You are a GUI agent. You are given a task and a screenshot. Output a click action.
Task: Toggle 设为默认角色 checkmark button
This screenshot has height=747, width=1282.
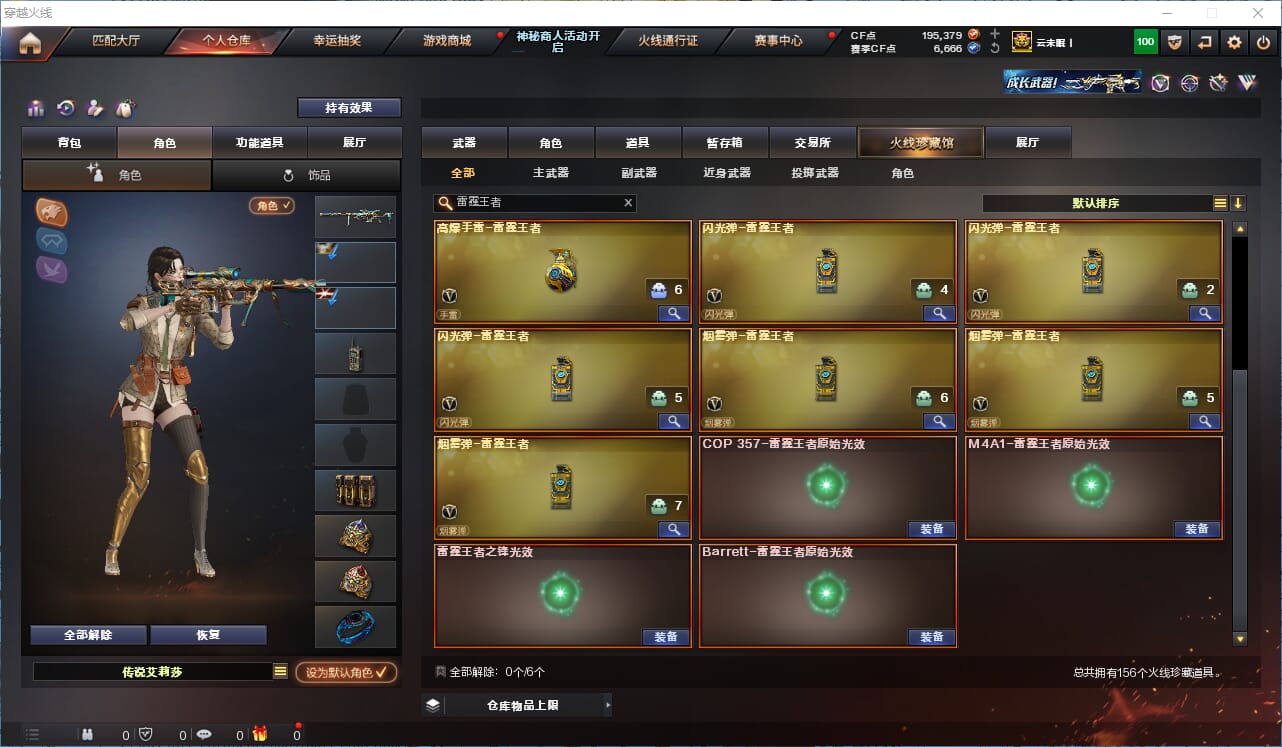click(346, 672)
